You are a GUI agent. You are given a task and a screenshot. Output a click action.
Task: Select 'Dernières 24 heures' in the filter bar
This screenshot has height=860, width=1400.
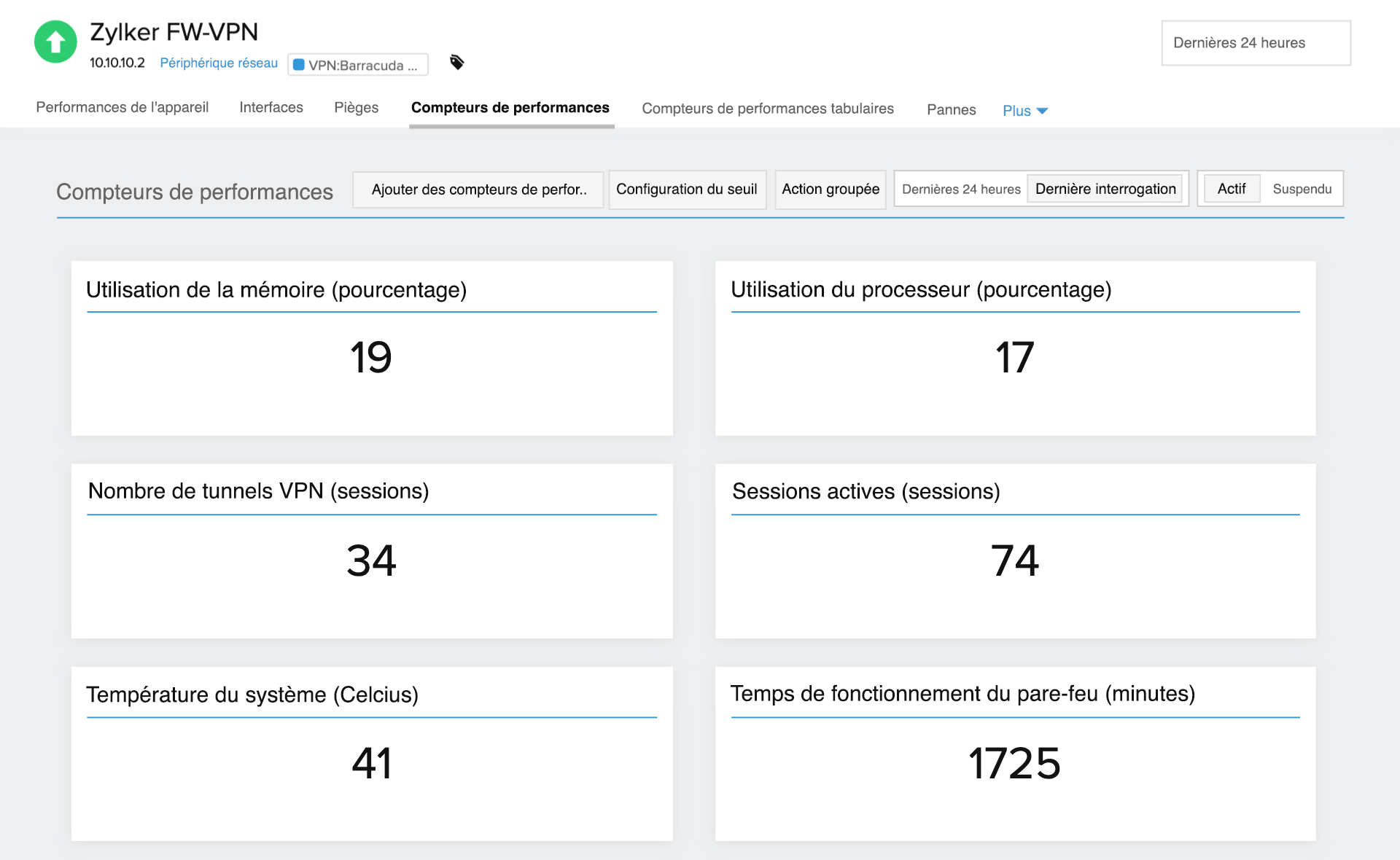(x=961, y=188)
